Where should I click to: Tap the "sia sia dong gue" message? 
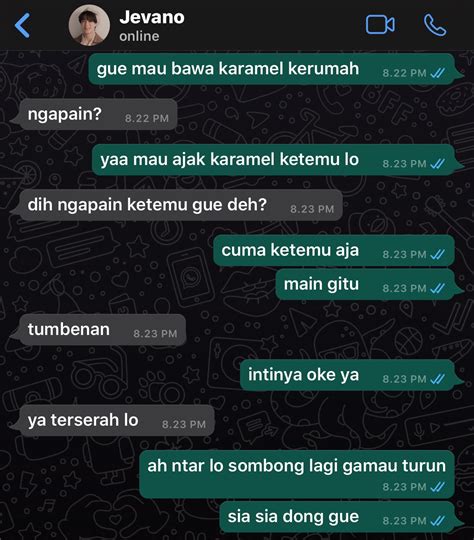337,517
